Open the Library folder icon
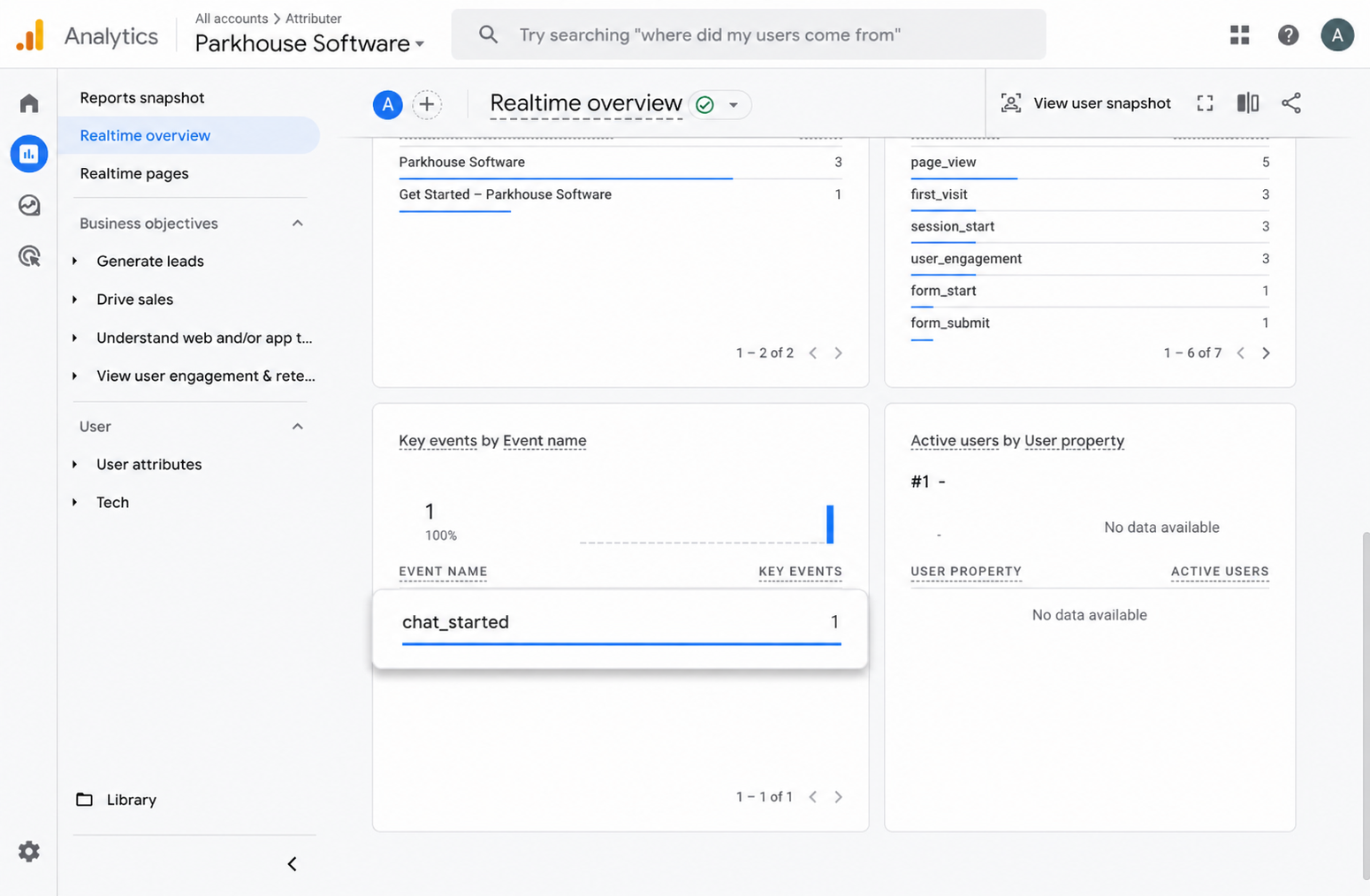 click(x=85, y=800)
